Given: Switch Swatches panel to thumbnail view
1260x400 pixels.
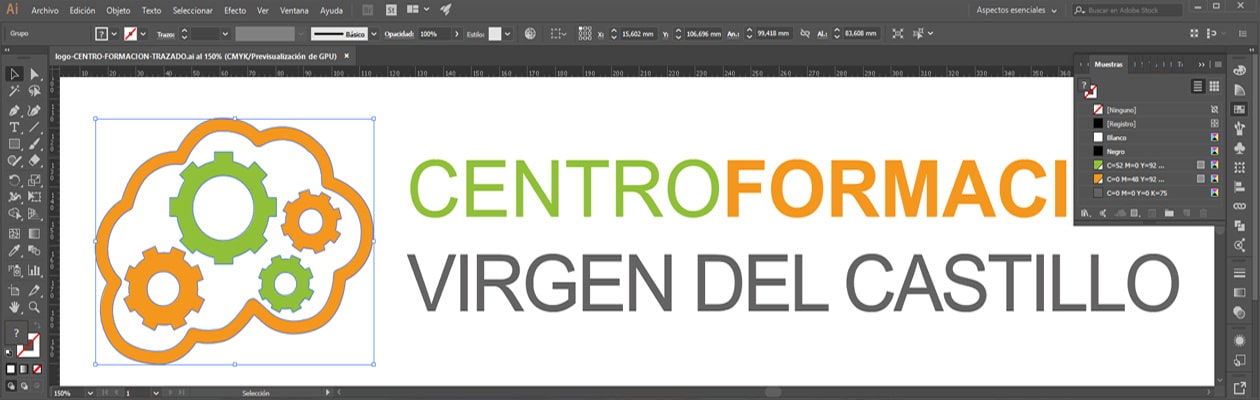Looking at the screenshot, I should [1213, 87].
